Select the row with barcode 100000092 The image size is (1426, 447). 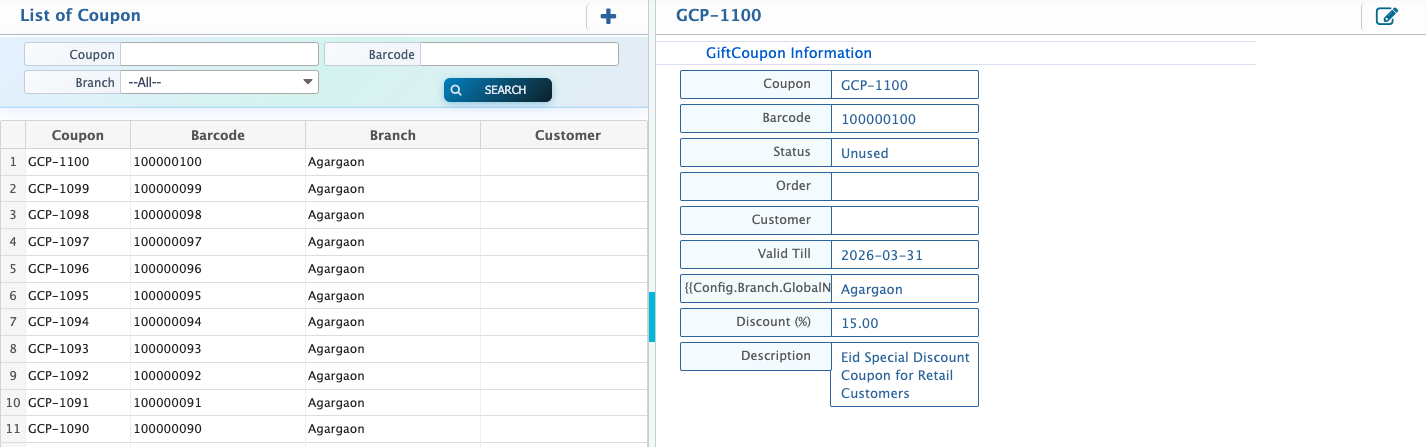pyautogui.click(x=167, y=376)
